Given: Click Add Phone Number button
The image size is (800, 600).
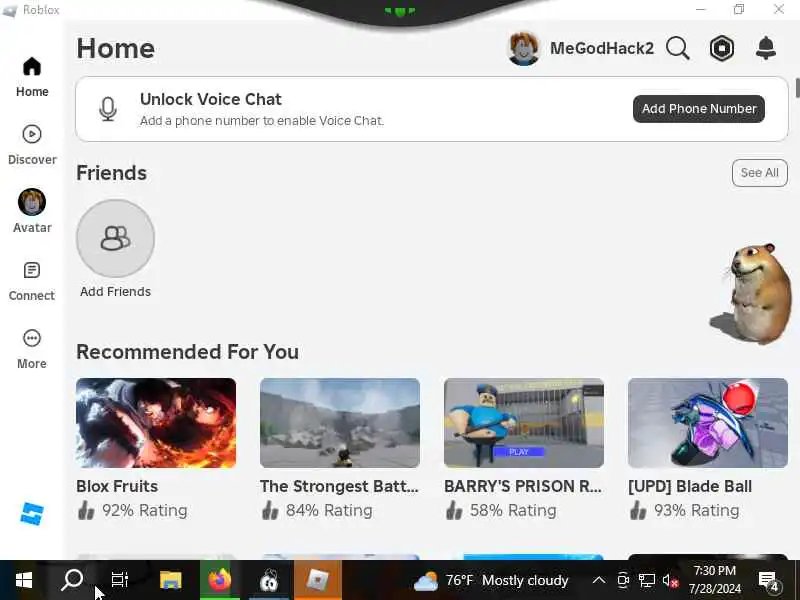Looking at the screenshot, I should click(698, 109).
